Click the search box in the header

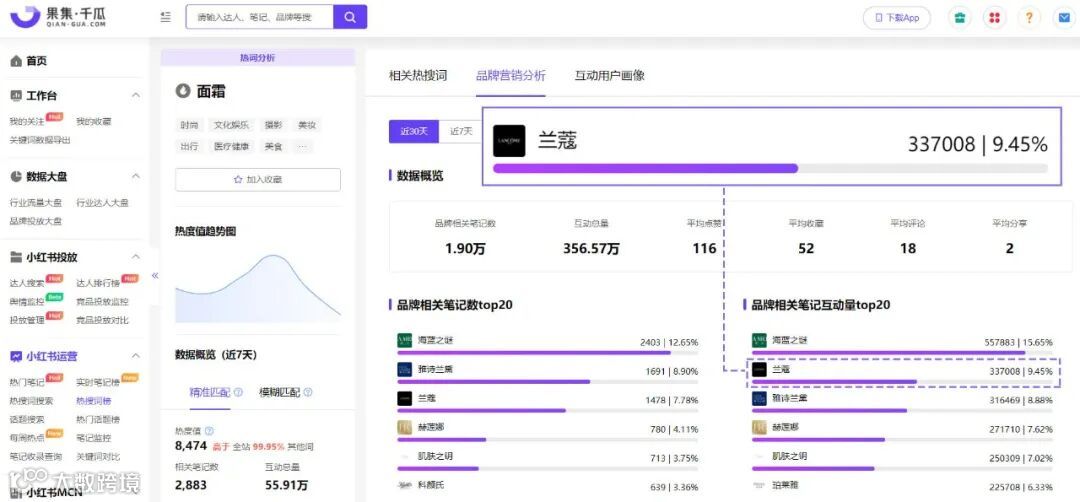[x=260, y=17]
